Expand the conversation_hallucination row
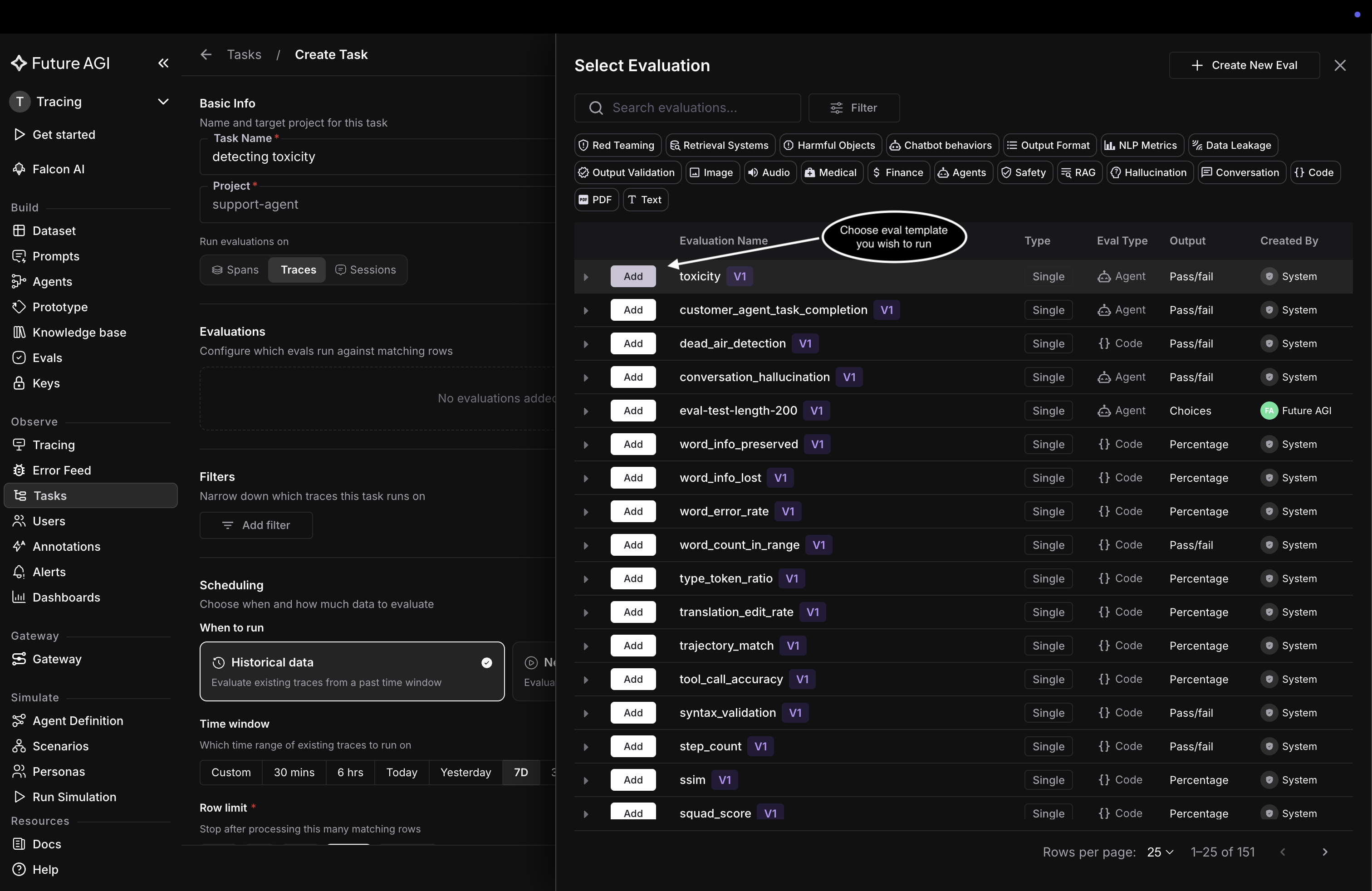Image resolution: width=1372 pixels, height=891 pixels. [586, 377]
